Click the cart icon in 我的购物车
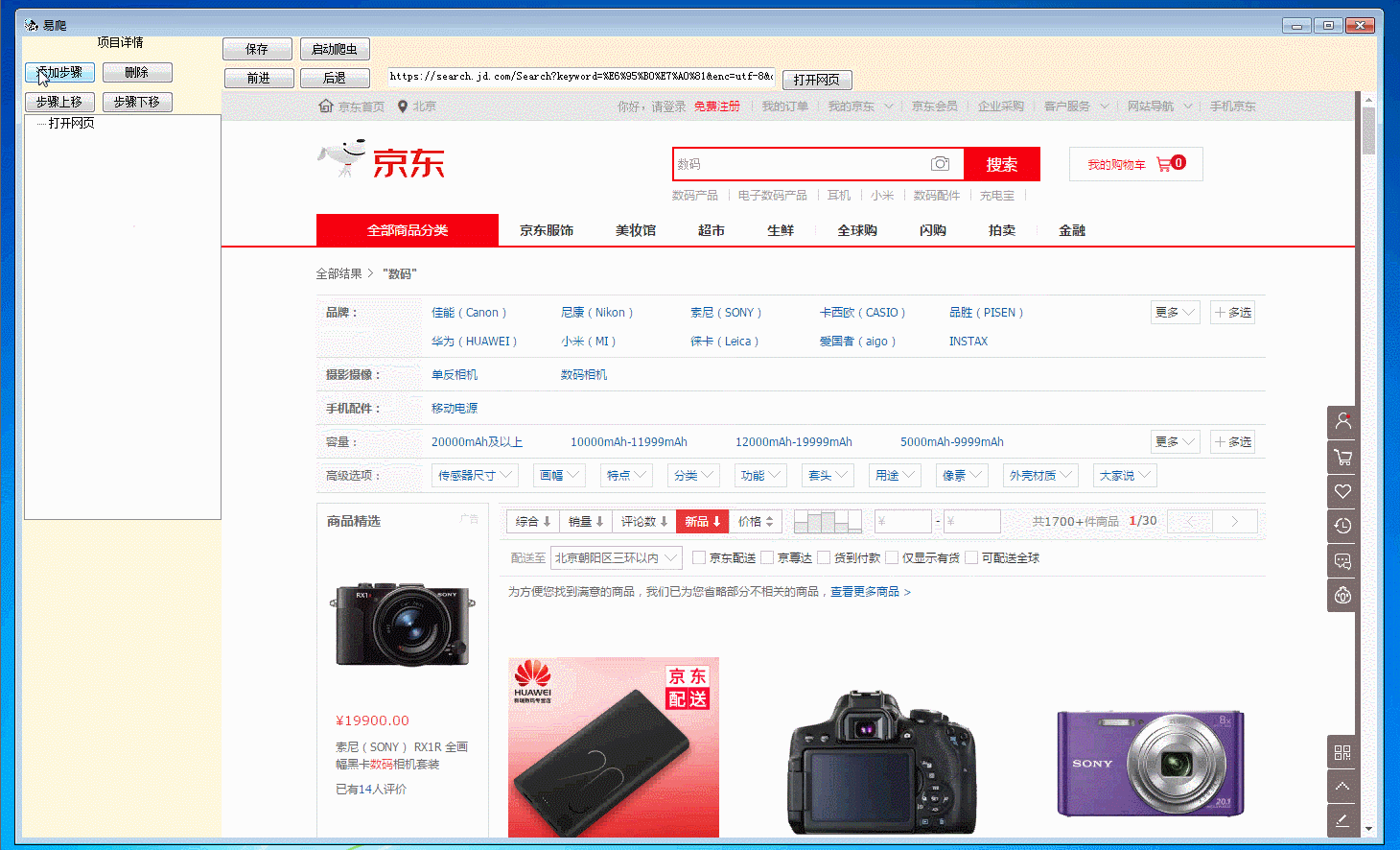 tap(1164, 164)
